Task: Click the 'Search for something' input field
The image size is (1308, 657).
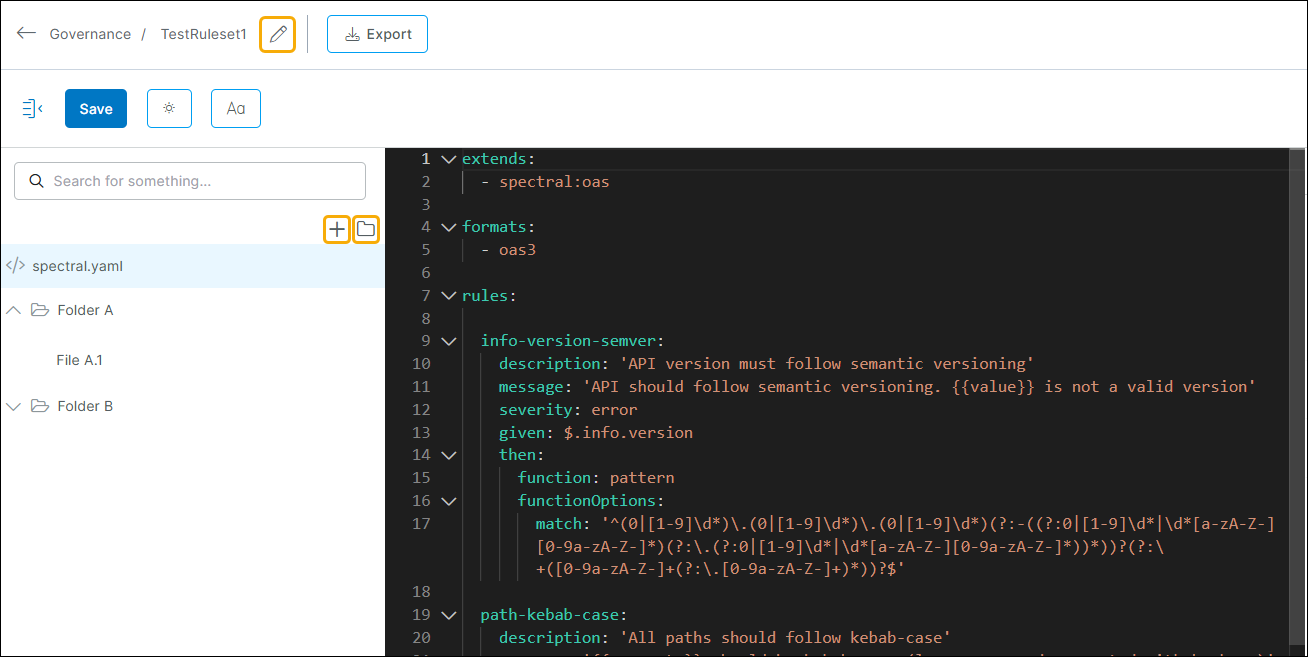Action: click(190, 181)
